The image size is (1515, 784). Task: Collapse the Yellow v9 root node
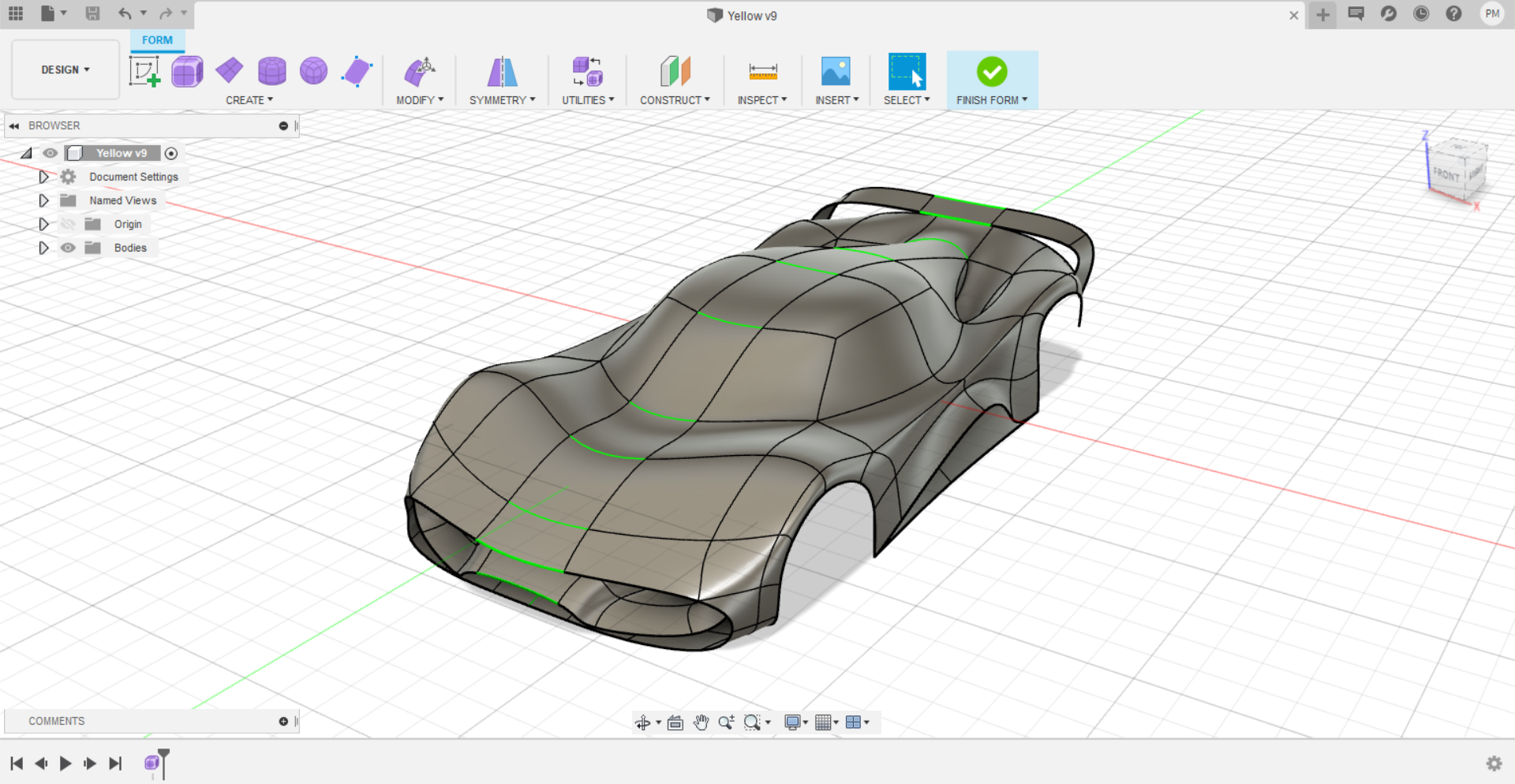pyautogui.click(x=27, y=153)
